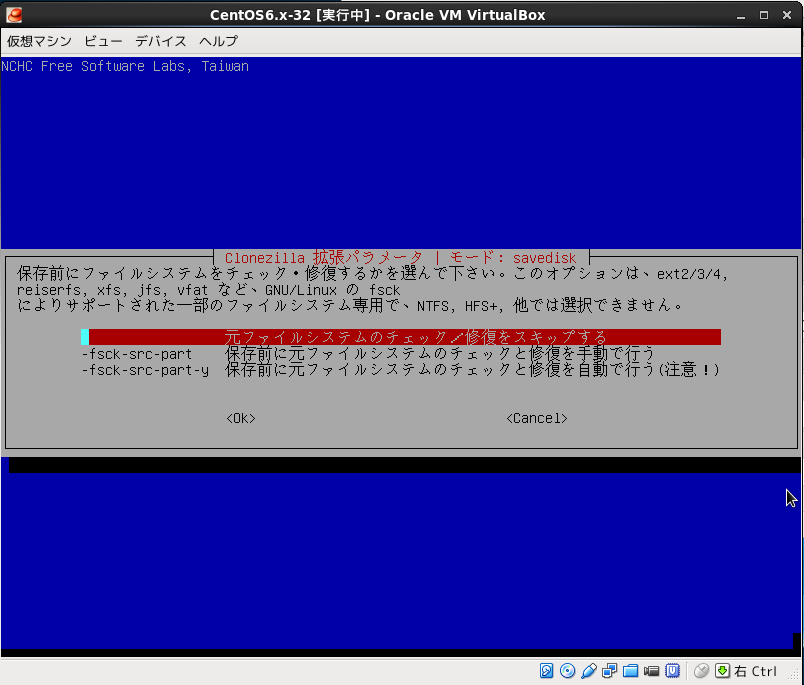Click the network adapters status icon
Viewport: 804px width, 685px height.
[610, 671]
